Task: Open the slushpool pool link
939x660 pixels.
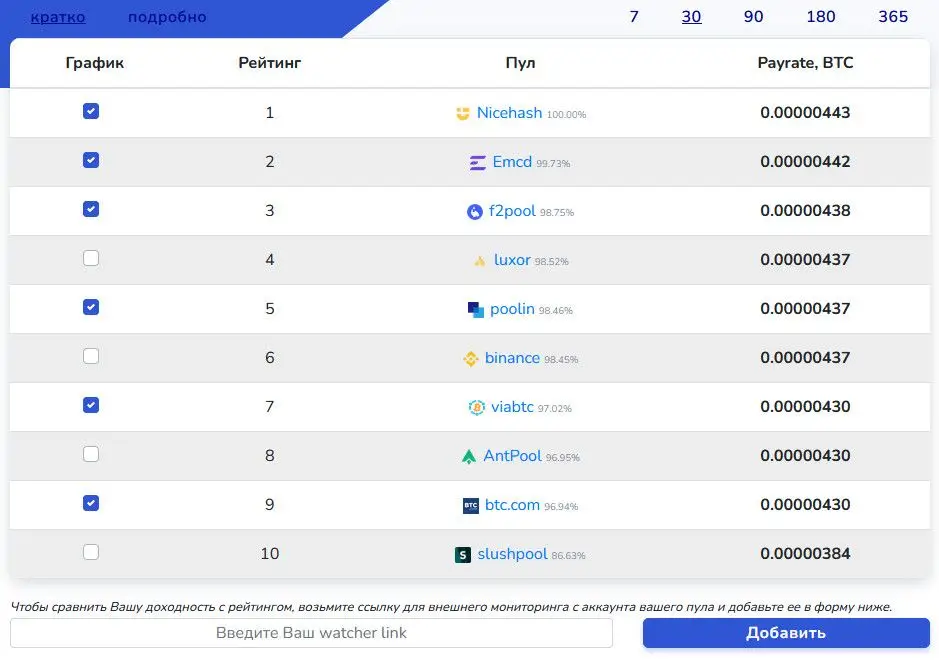Action: click(x=512, y=555)
